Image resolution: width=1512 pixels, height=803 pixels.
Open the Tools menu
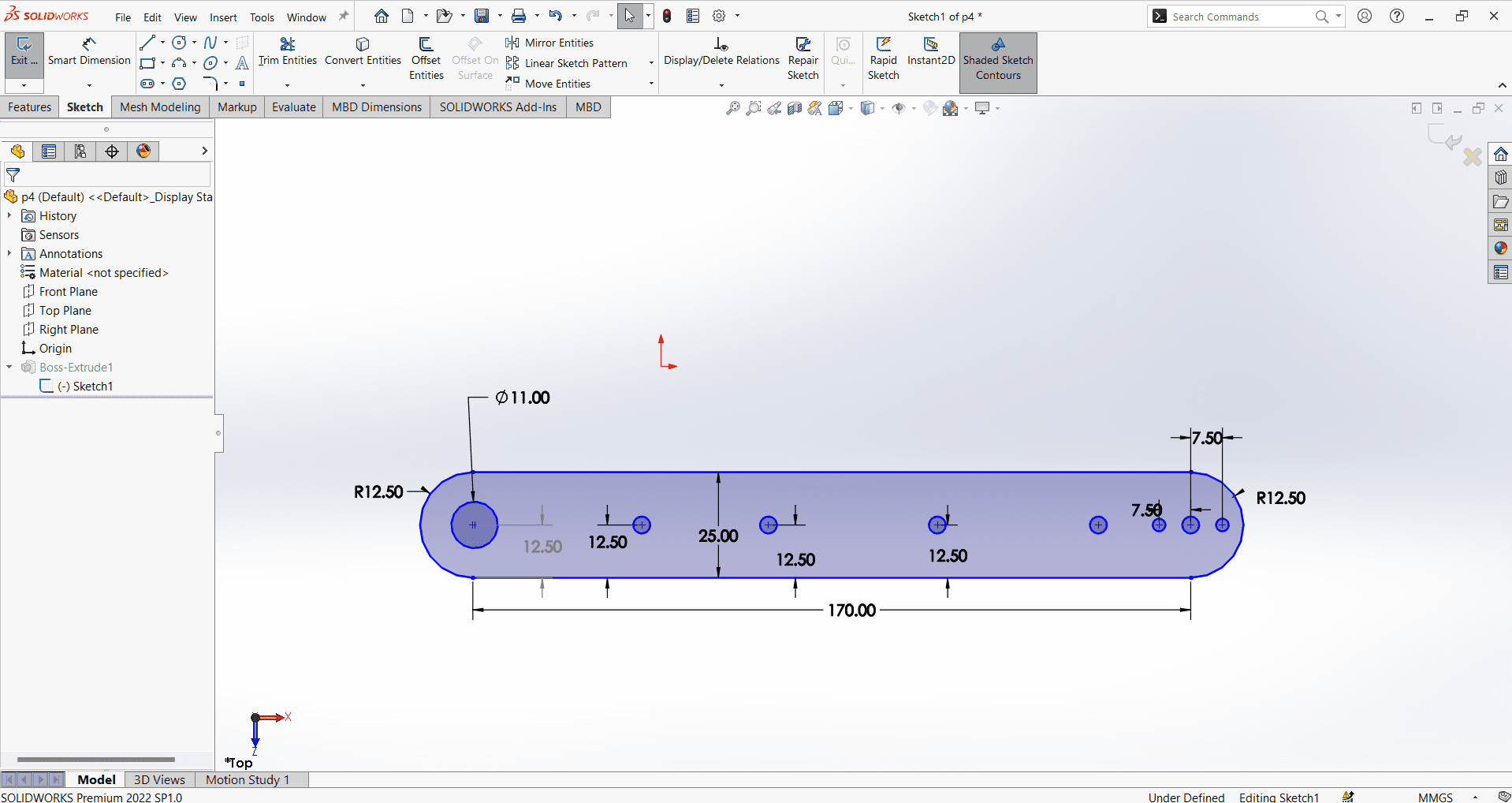coord(262,17)
